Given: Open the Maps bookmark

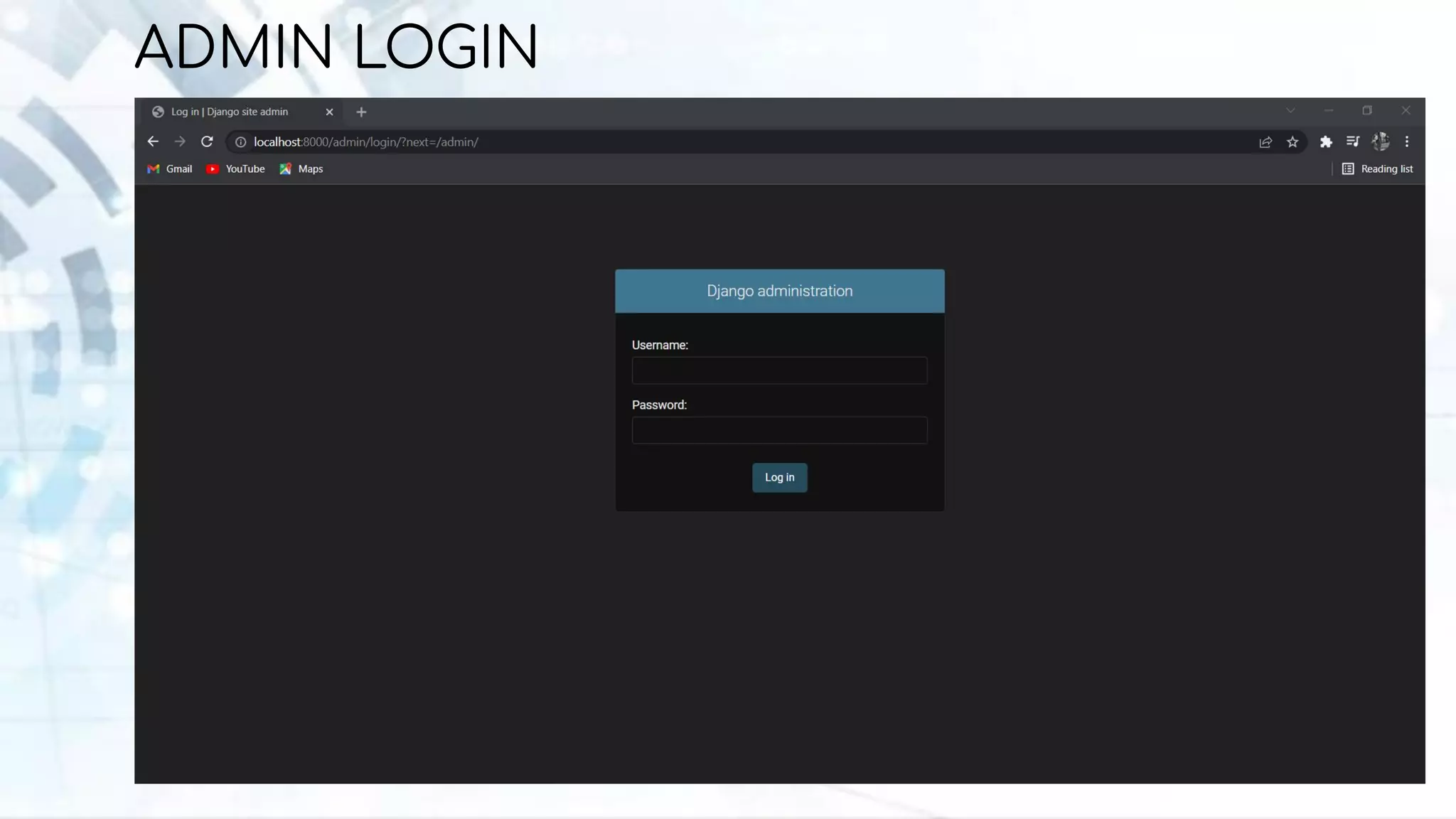Looking at the screenshot, I should (x=301, y=169).
